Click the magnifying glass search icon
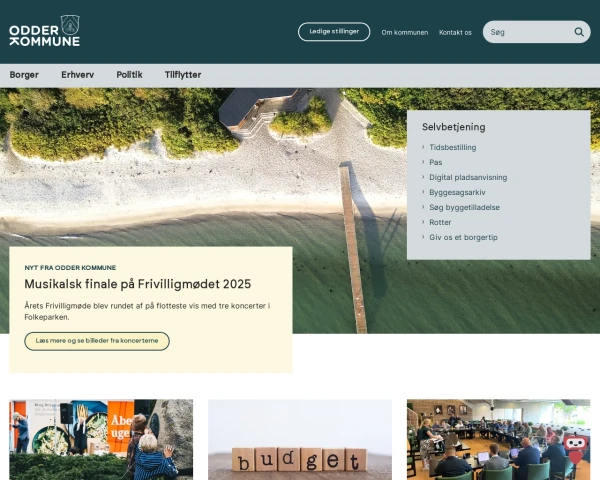The height and width of the screenshot is (480, 600). pos(579,32)
